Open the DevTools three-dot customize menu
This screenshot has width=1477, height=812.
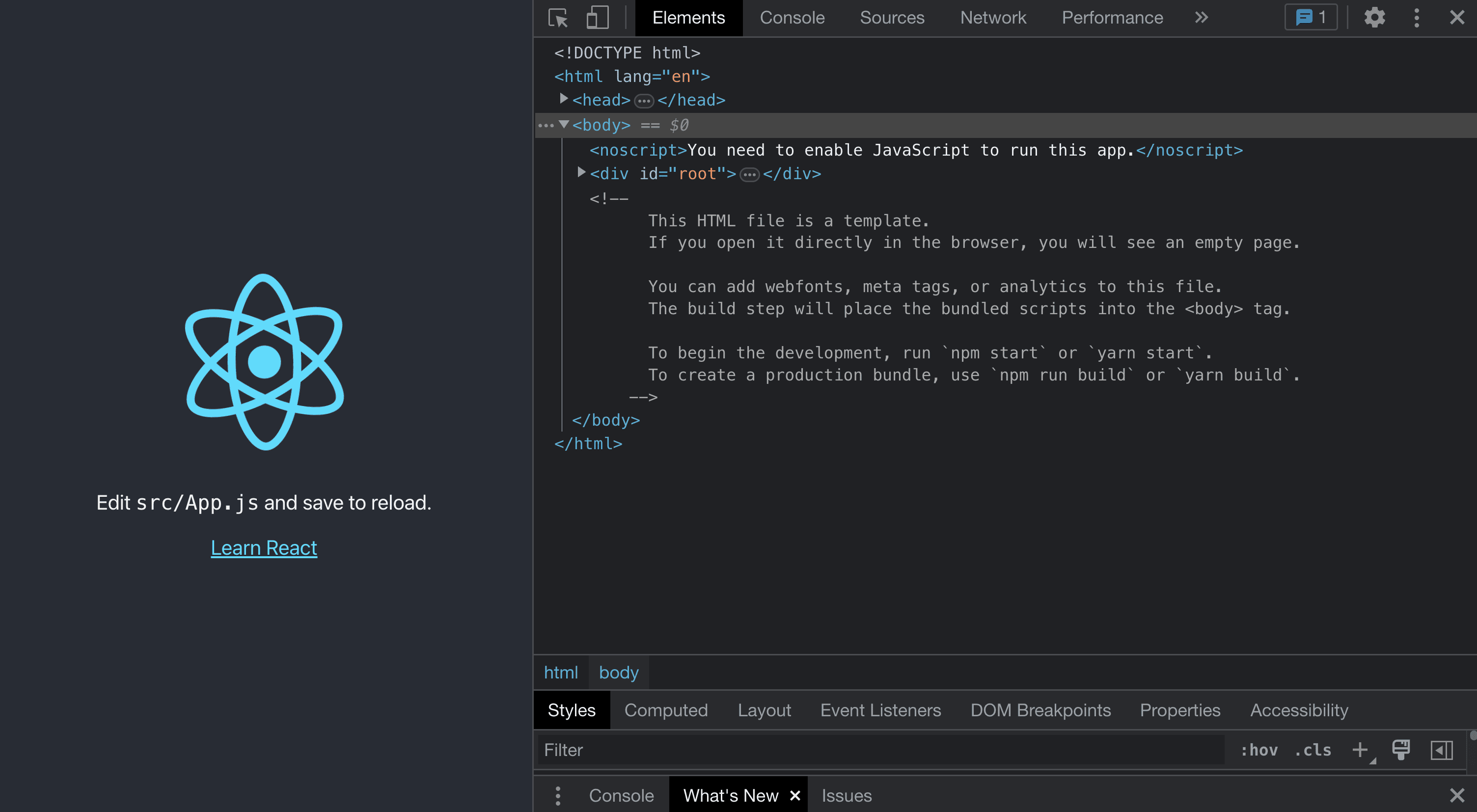pyautogui.click(x=1416, y=18)
